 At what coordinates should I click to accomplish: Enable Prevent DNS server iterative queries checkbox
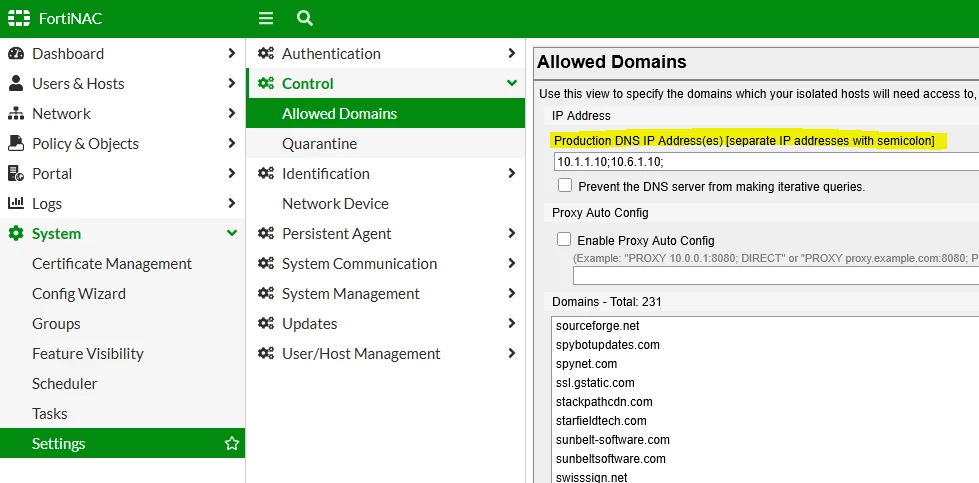(564, 185)
